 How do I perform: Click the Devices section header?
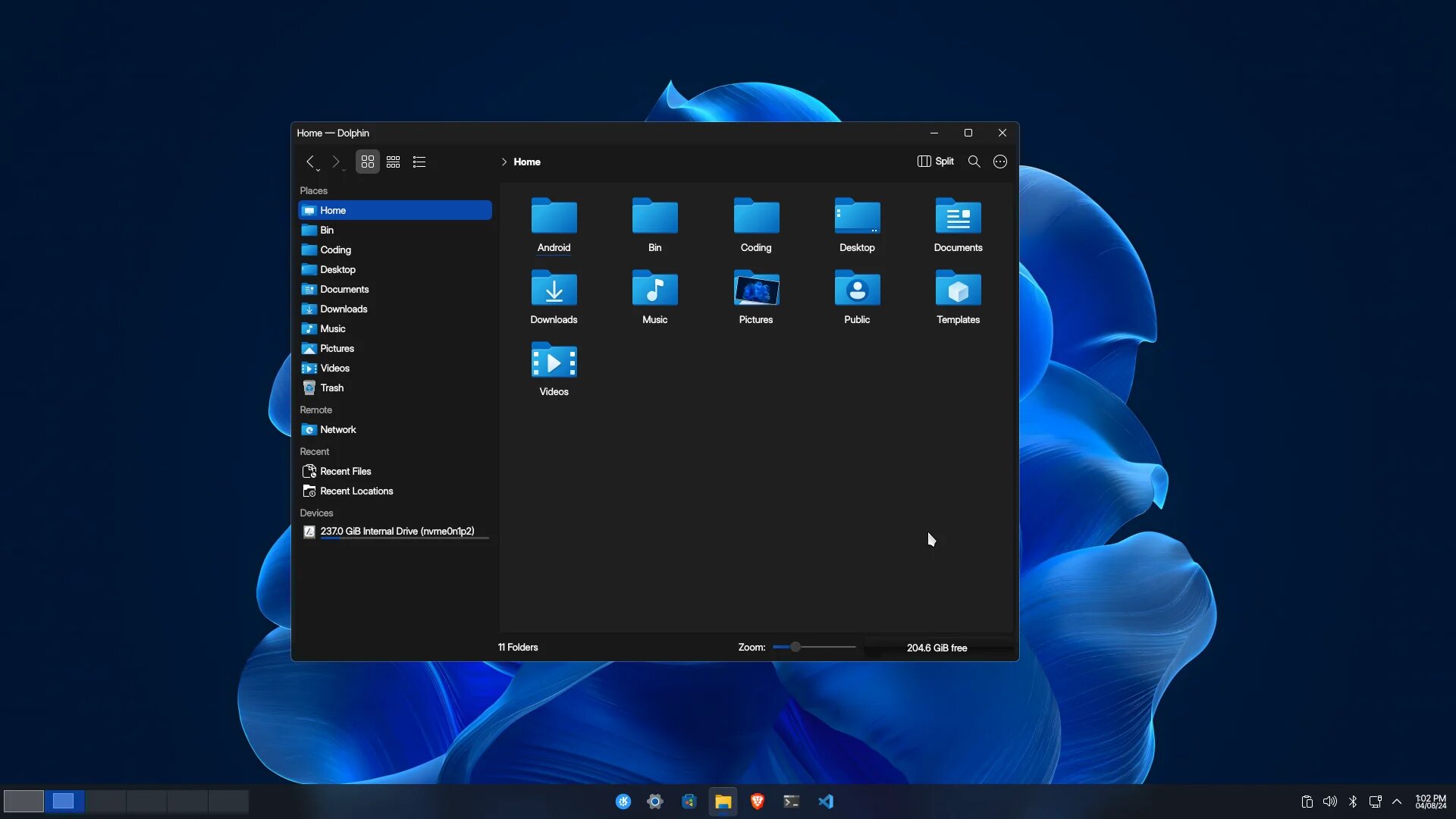(316, 513)
